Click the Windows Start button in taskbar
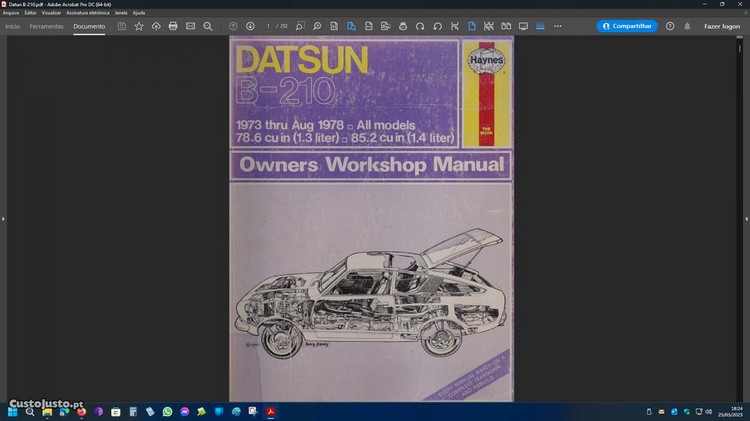Screen dimensions: 750x421 [x=13, y=411]
